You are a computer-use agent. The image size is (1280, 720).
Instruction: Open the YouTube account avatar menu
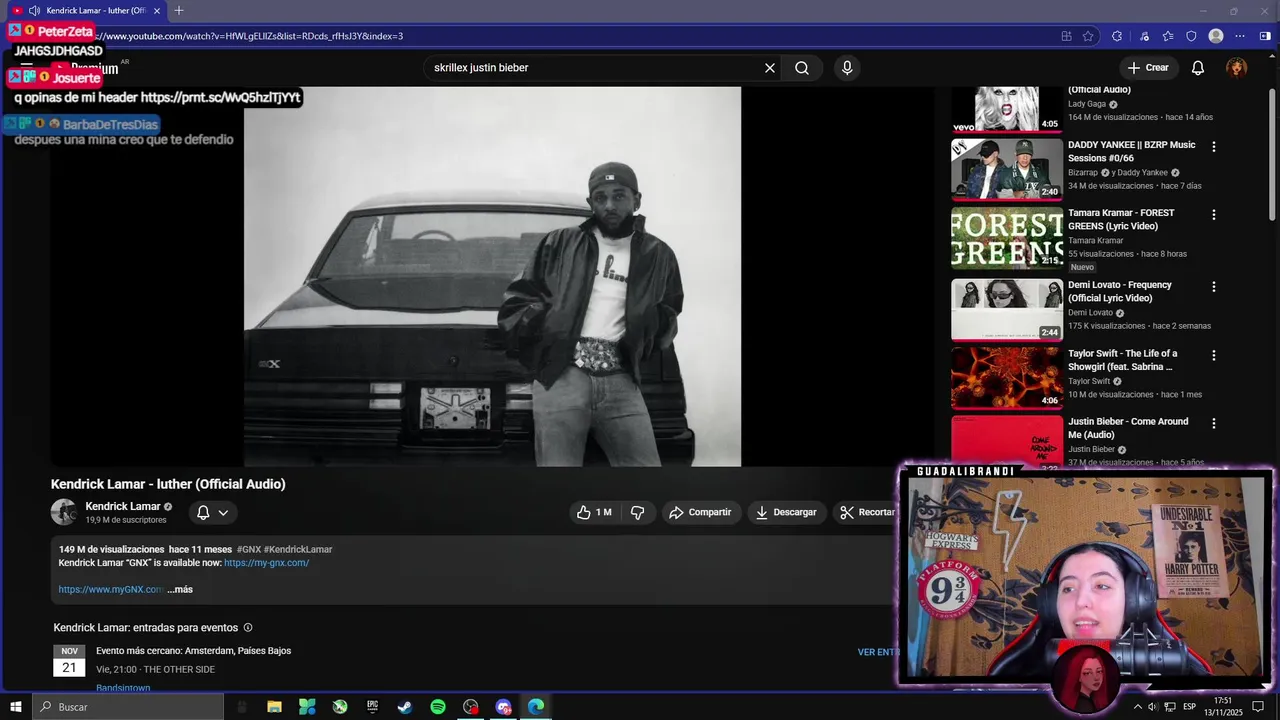[x=1237, y=68]
